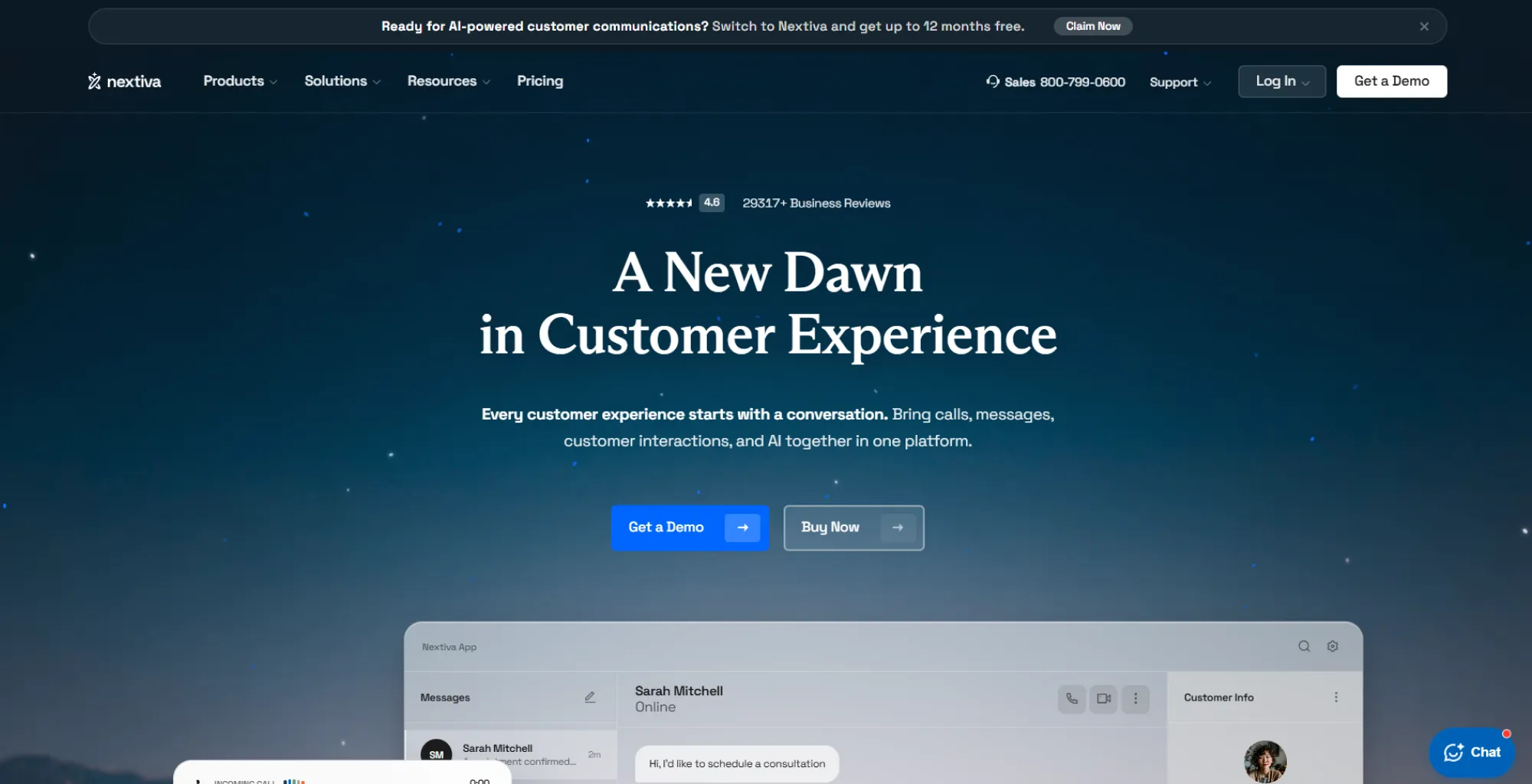Click the Nextiva App title
The image size is (1532, 784).
click(x=449, y=647)
